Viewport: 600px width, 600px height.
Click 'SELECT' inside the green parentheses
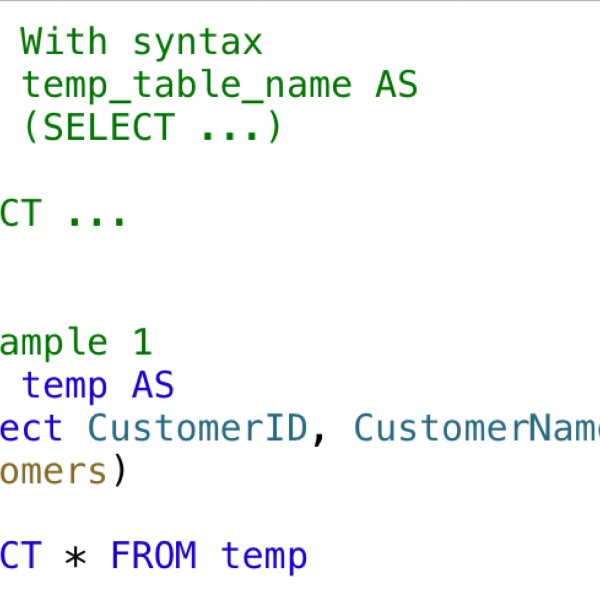[x=109, y=127]
